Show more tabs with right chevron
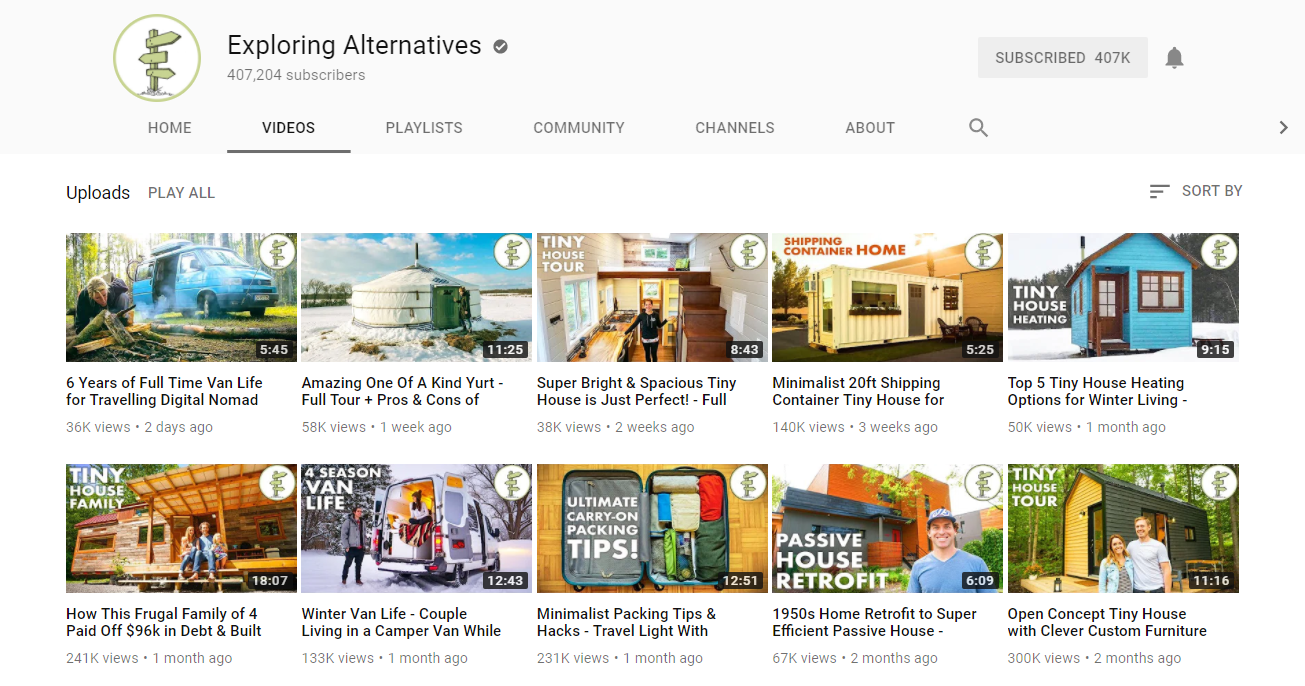This screenshot has height=686, width=1305. [1284, 127]
